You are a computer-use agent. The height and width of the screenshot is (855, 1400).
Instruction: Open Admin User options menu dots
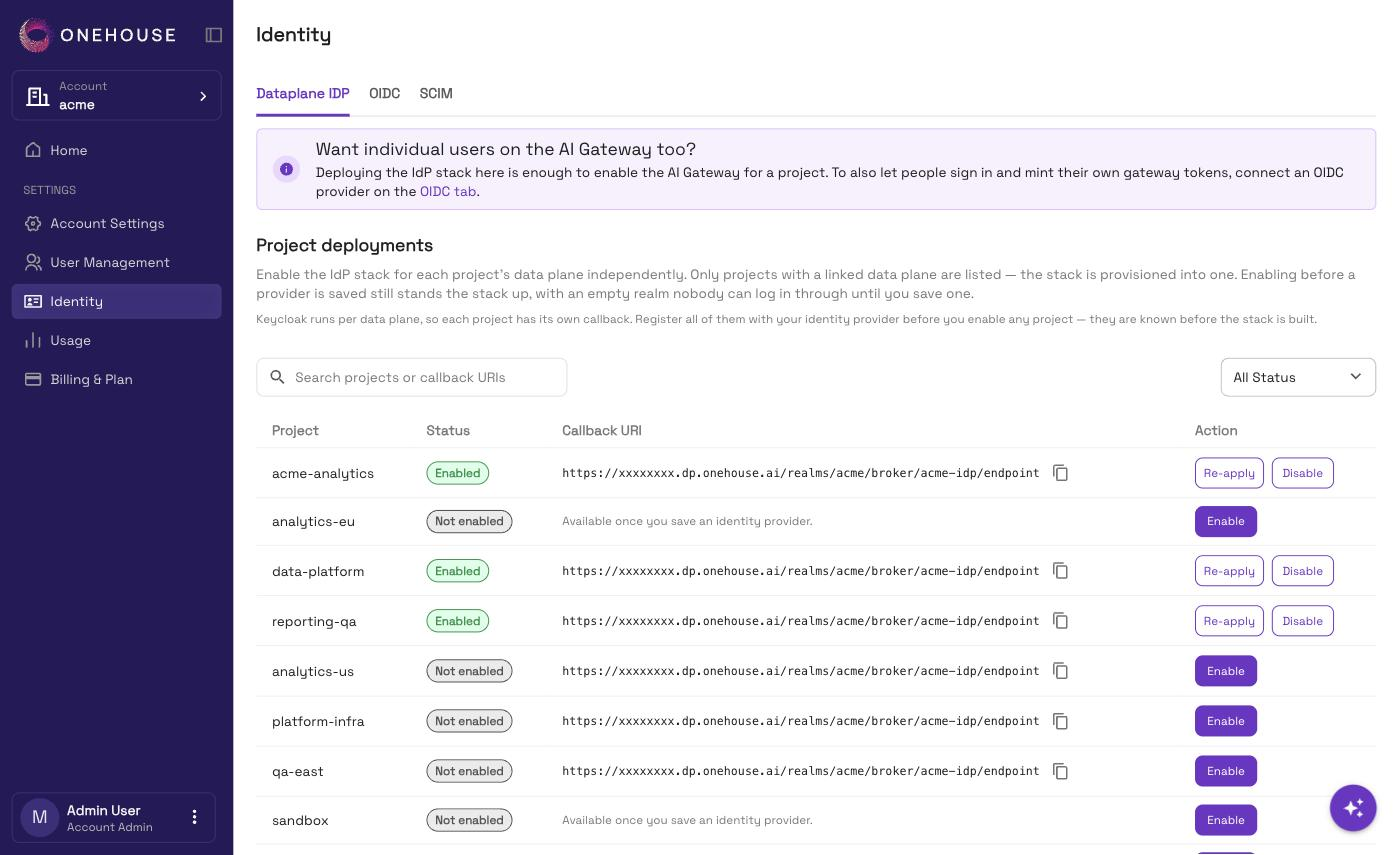coord(195,817)
